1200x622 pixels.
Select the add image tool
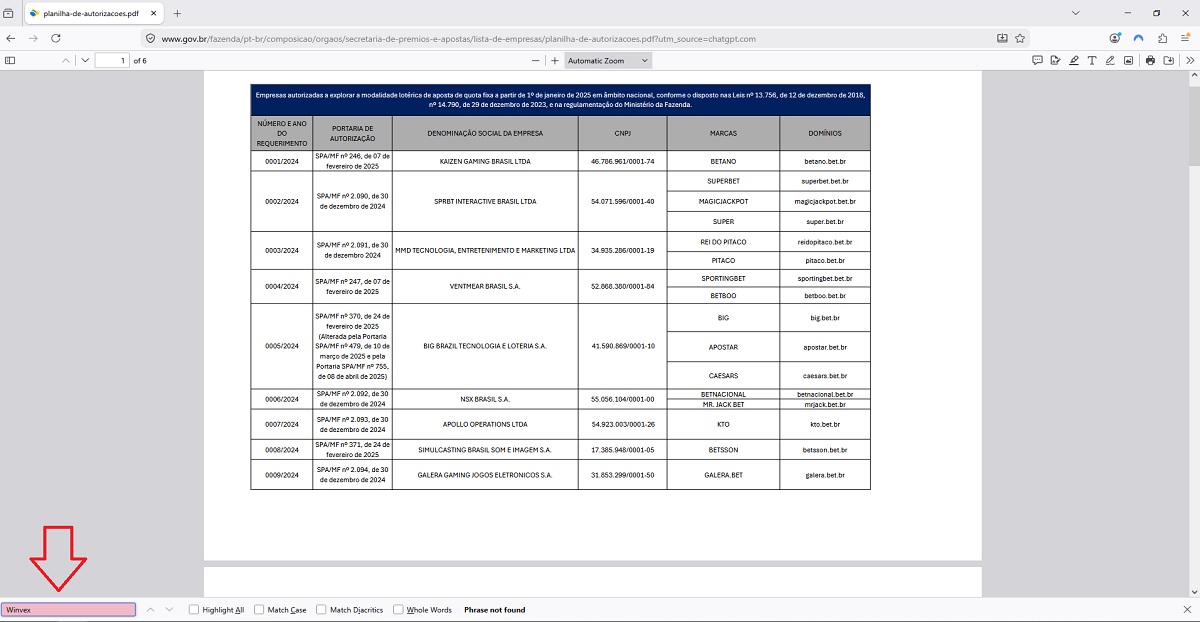point(1128,60)
